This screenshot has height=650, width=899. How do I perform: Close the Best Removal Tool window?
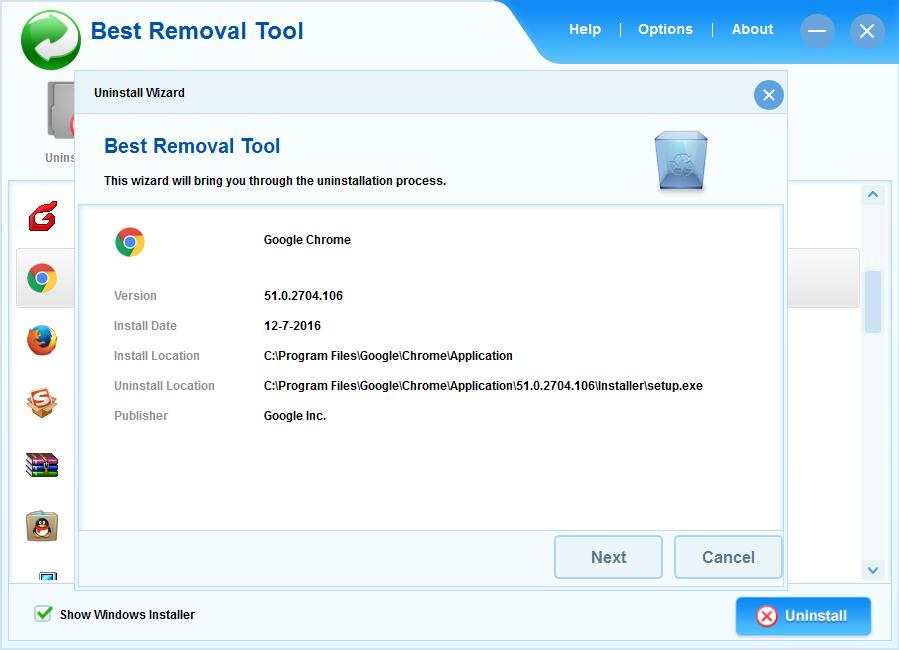point(867,31)
